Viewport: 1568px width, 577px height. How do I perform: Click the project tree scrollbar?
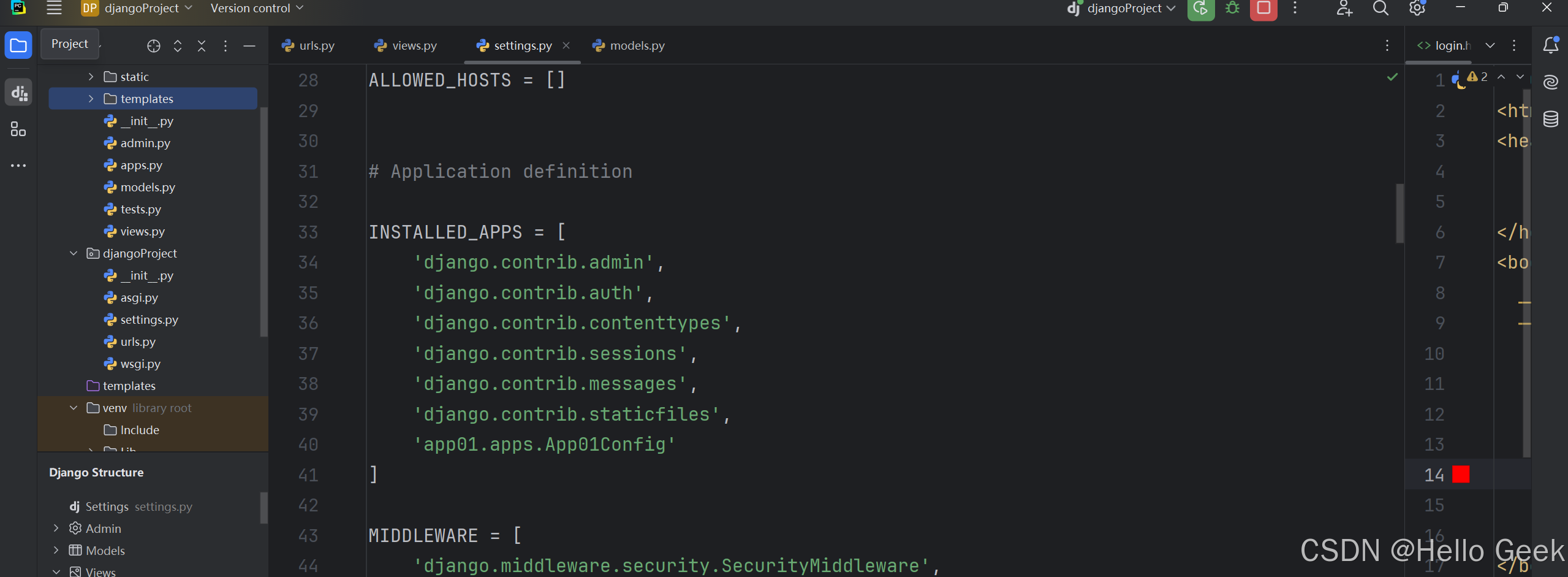pyautogui.click(x=263, y=222)
